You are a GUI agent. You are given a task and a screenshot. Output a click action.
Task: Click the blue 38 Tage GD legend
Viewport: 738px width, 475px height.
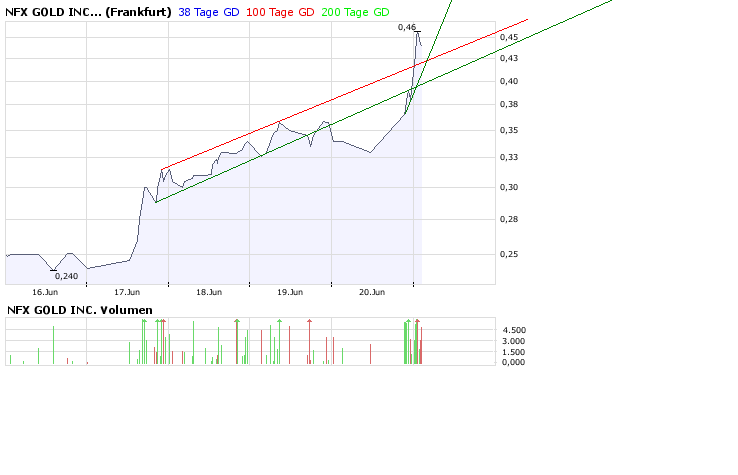coord(209,12)
